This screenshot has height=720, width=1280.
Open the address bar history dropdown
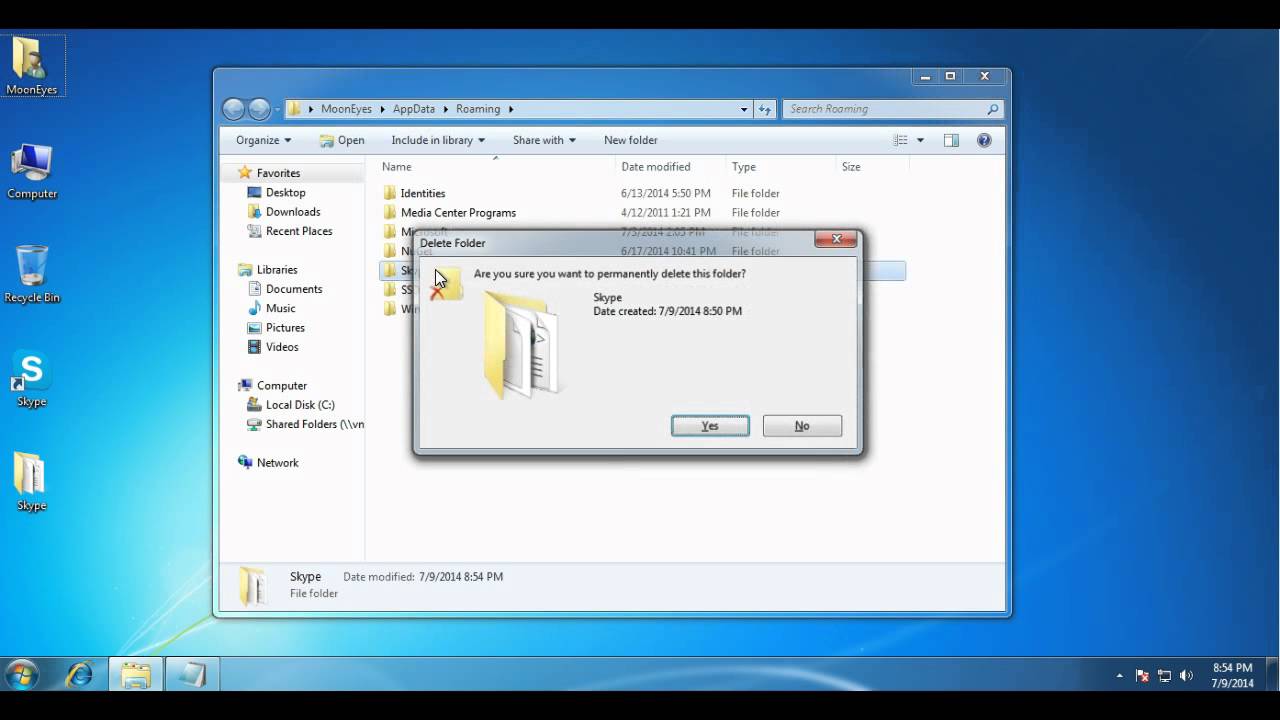[x=744, y=109]
